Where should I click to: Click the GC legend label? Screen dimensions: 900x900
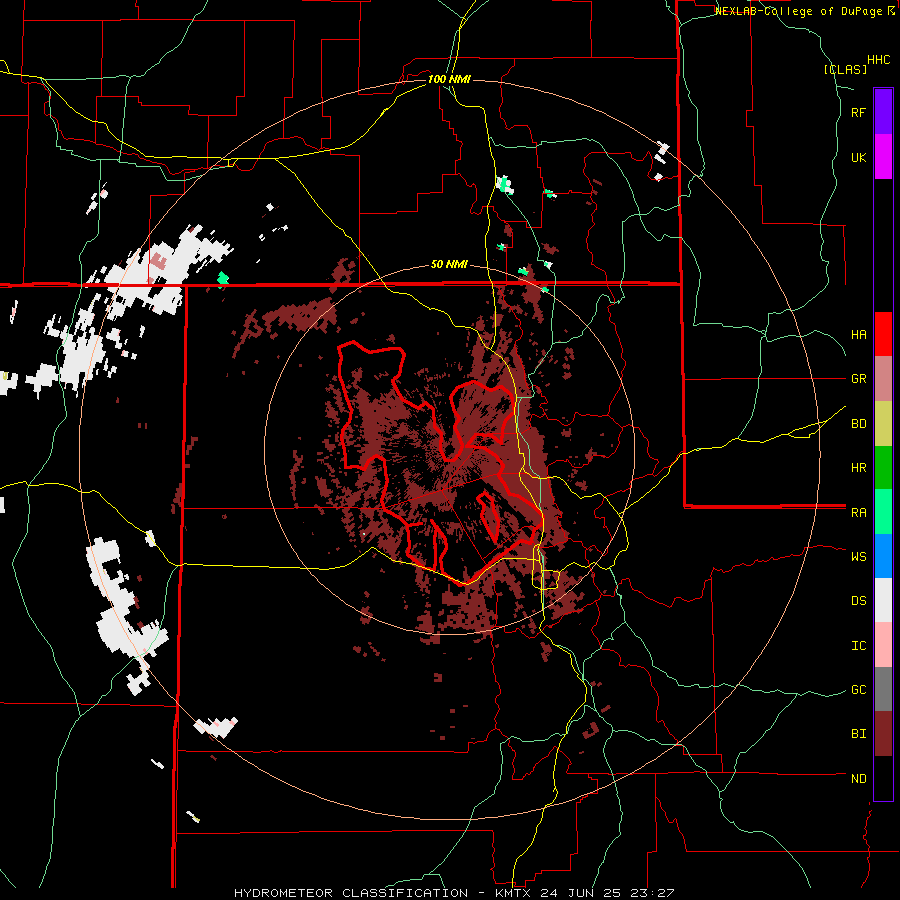coord(858,689)
